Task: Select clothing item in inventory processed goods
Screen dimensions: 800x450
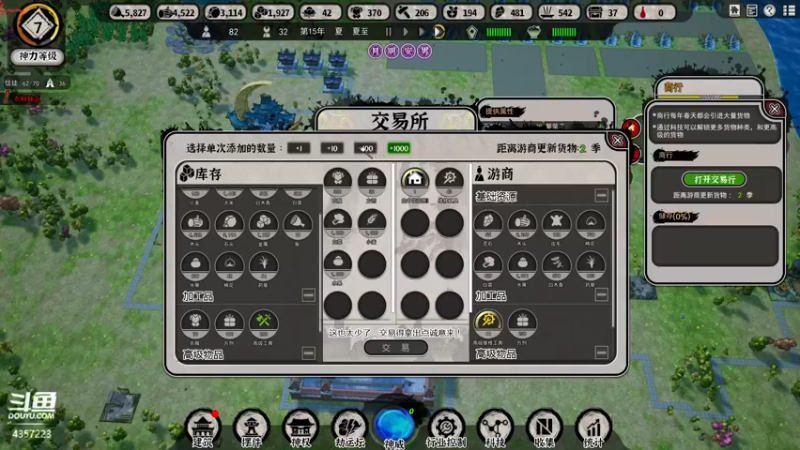Action: (195, 324)
